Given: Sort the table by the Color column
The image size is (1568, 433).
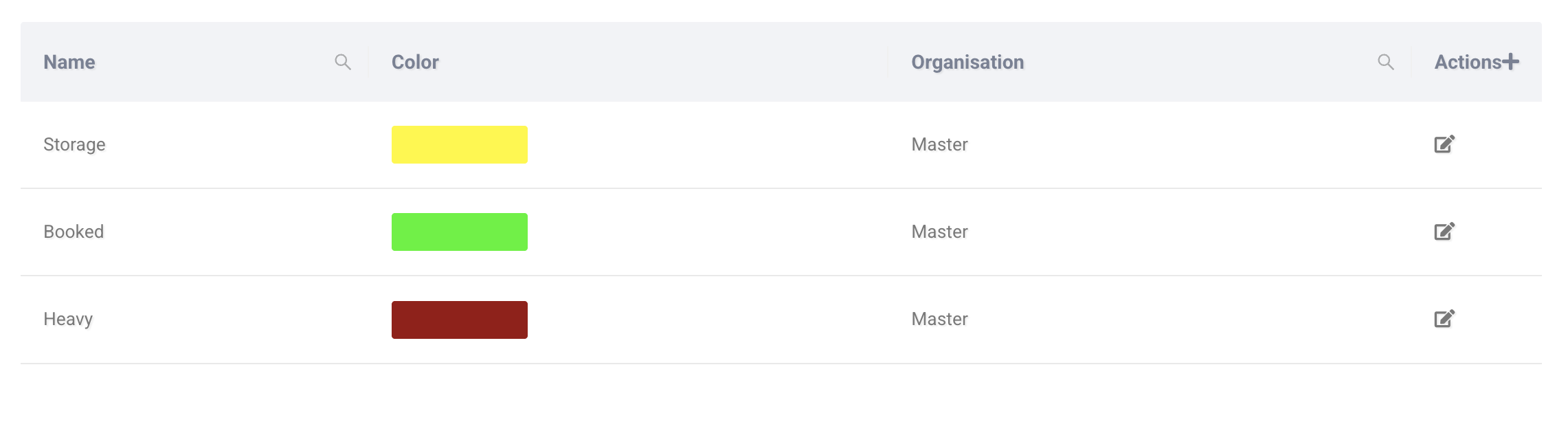Looking at the screenshot, I should pyautogui.click(x=415, y=61).
